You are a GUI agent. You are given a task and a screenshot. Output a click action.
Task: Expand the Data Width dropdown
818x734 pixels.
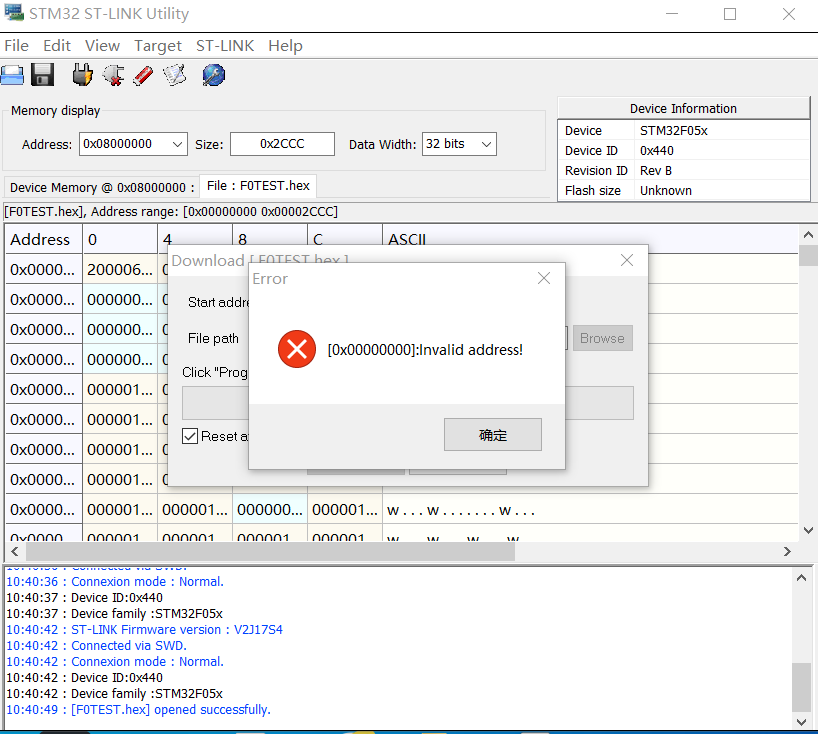pos(486,144)
